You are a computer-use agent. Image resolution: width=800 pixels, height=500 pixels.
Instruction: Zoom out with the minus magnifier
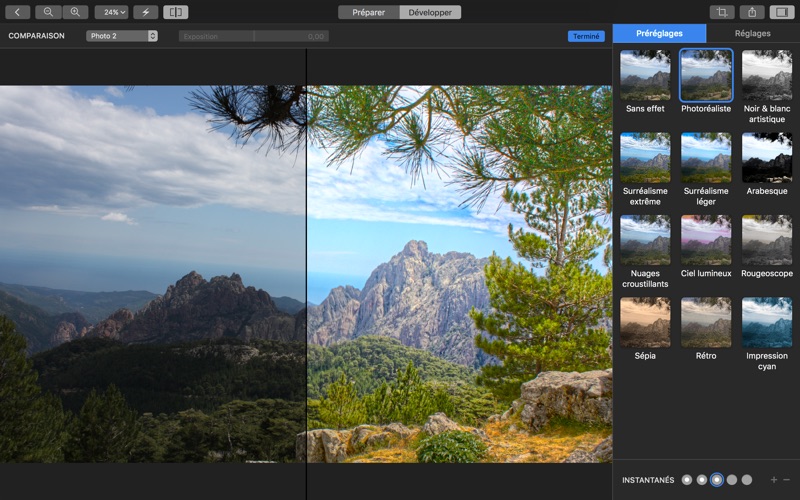48,12
